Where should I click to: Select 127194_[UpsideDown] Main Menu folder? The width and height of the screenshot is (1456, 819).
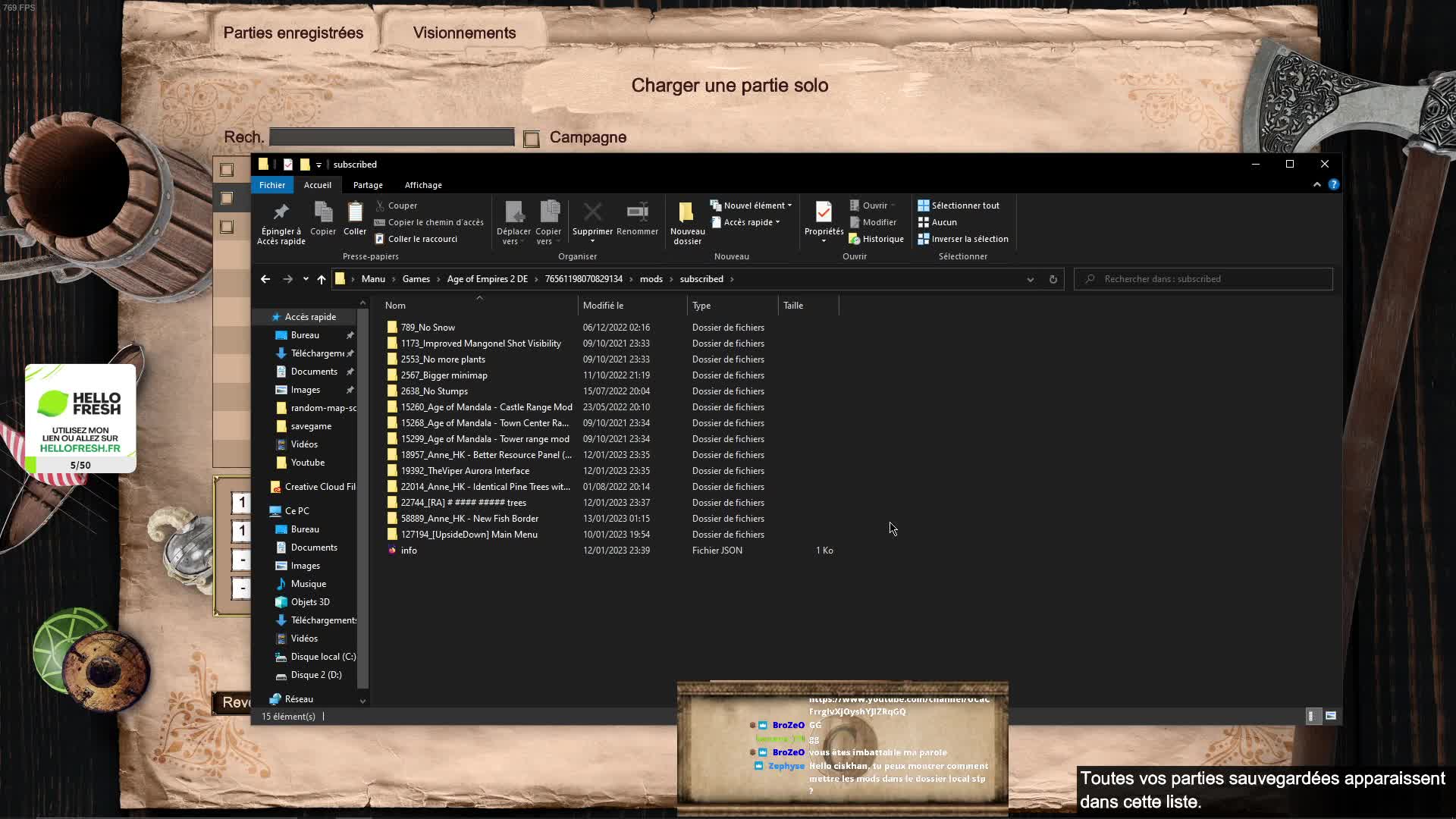[x=469, y=535]
